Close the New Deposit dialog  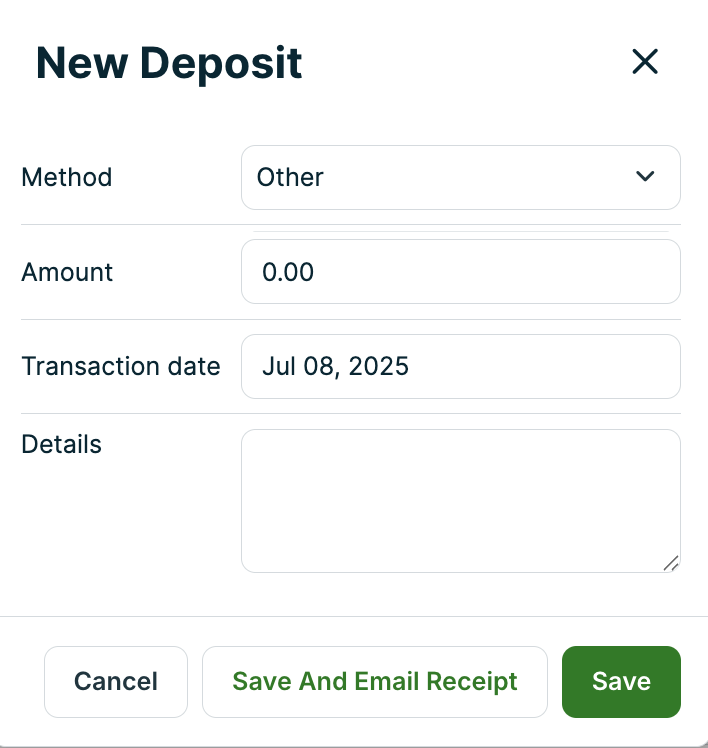click(645, 62)
